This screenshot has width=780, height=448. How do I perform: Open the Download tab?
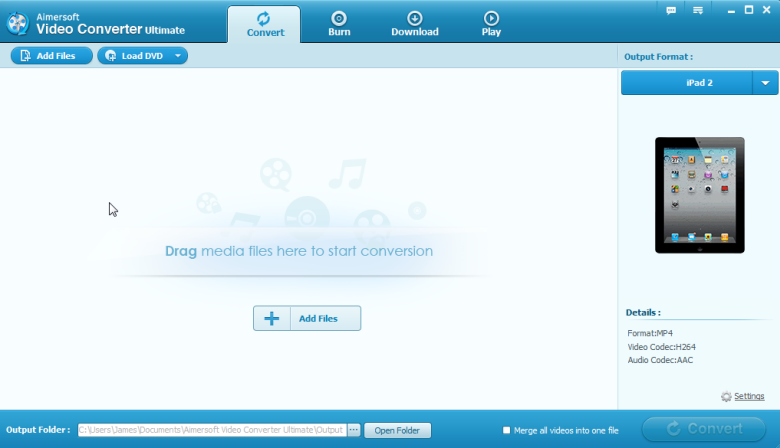click(x=415, y=24)
